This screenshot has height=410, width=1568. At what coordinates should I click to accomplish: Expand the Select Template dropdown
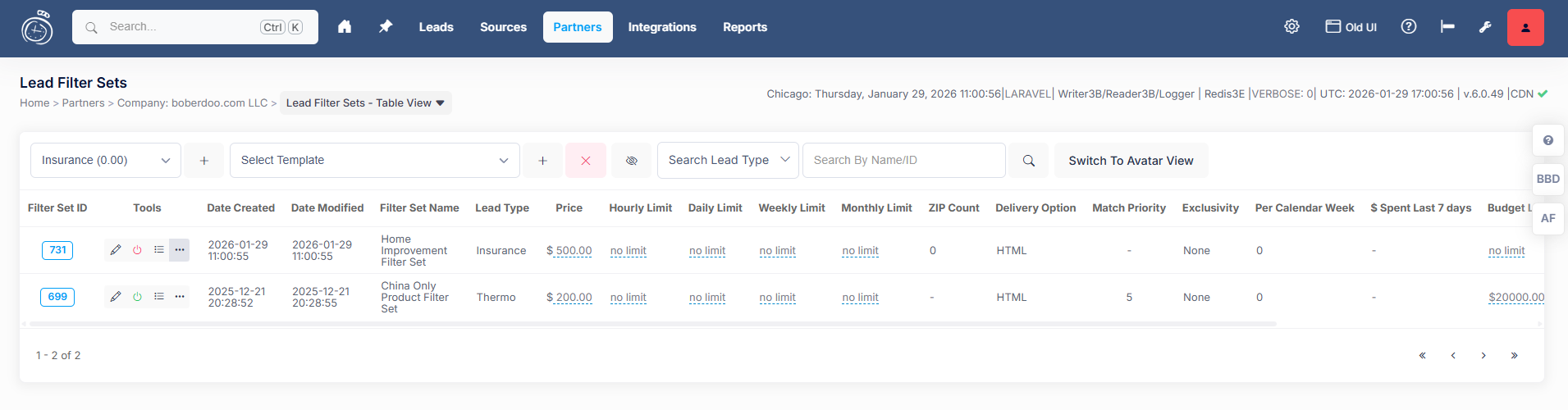(x=374, y=161)
